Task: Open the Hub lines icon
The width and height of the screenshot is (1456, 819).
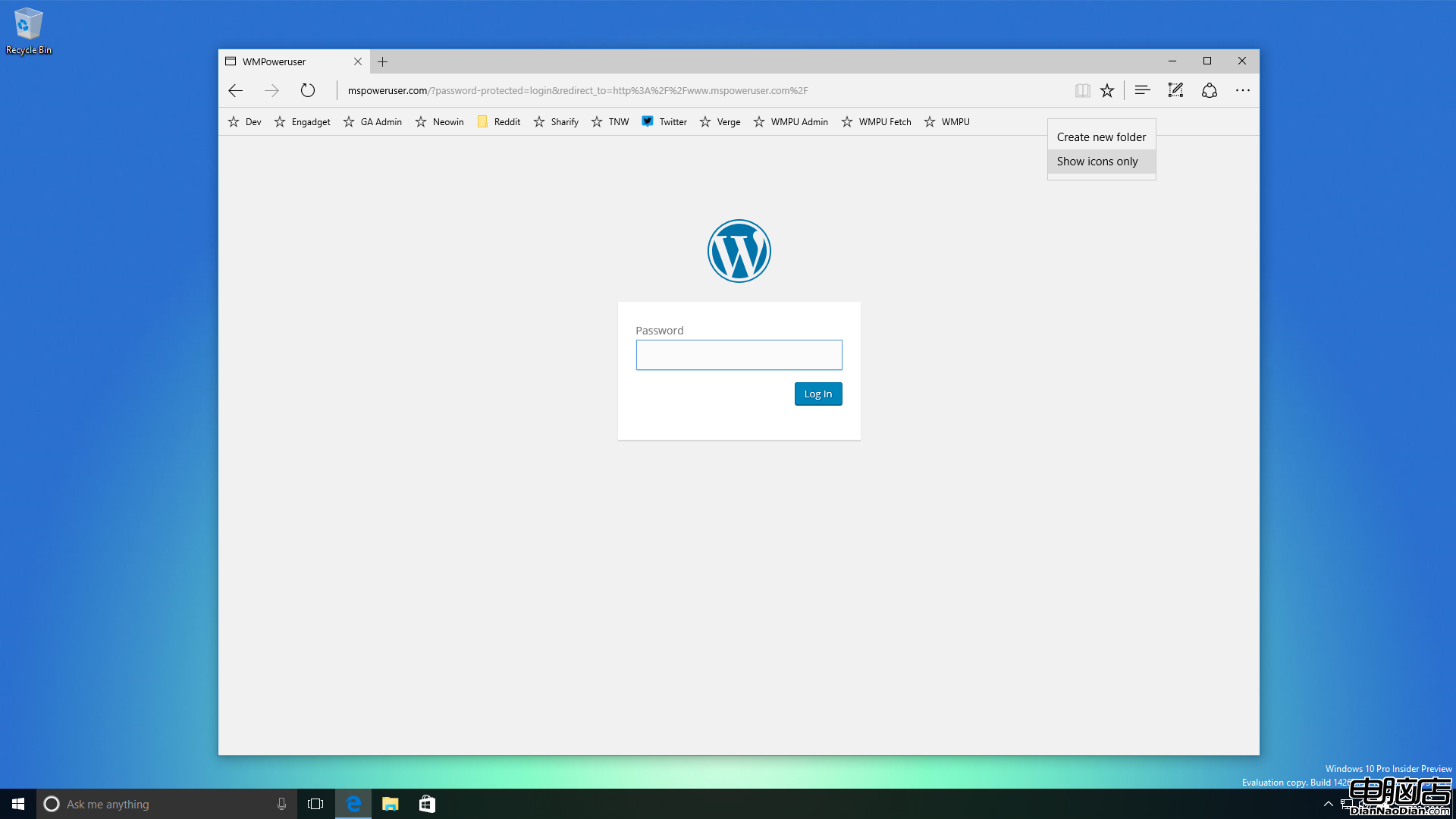Action: coord(1142,90)
